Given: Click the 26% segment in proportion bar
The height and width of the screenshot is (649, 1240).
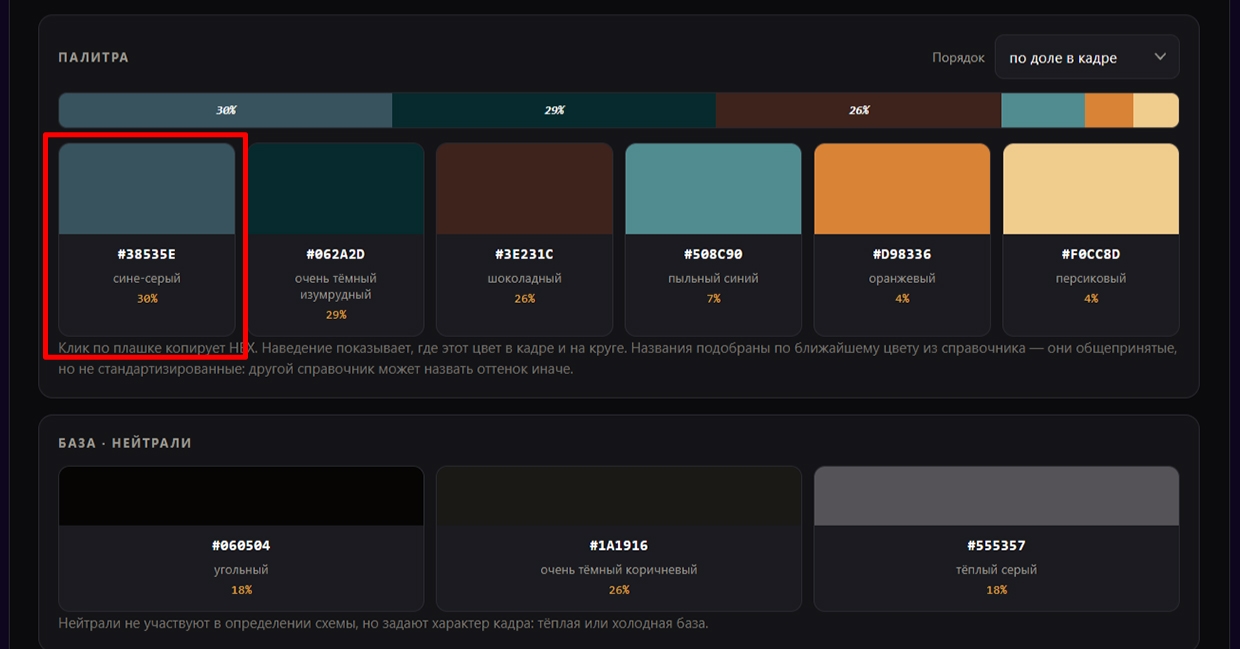Looking at the screenshot, I should click(858, 110).
